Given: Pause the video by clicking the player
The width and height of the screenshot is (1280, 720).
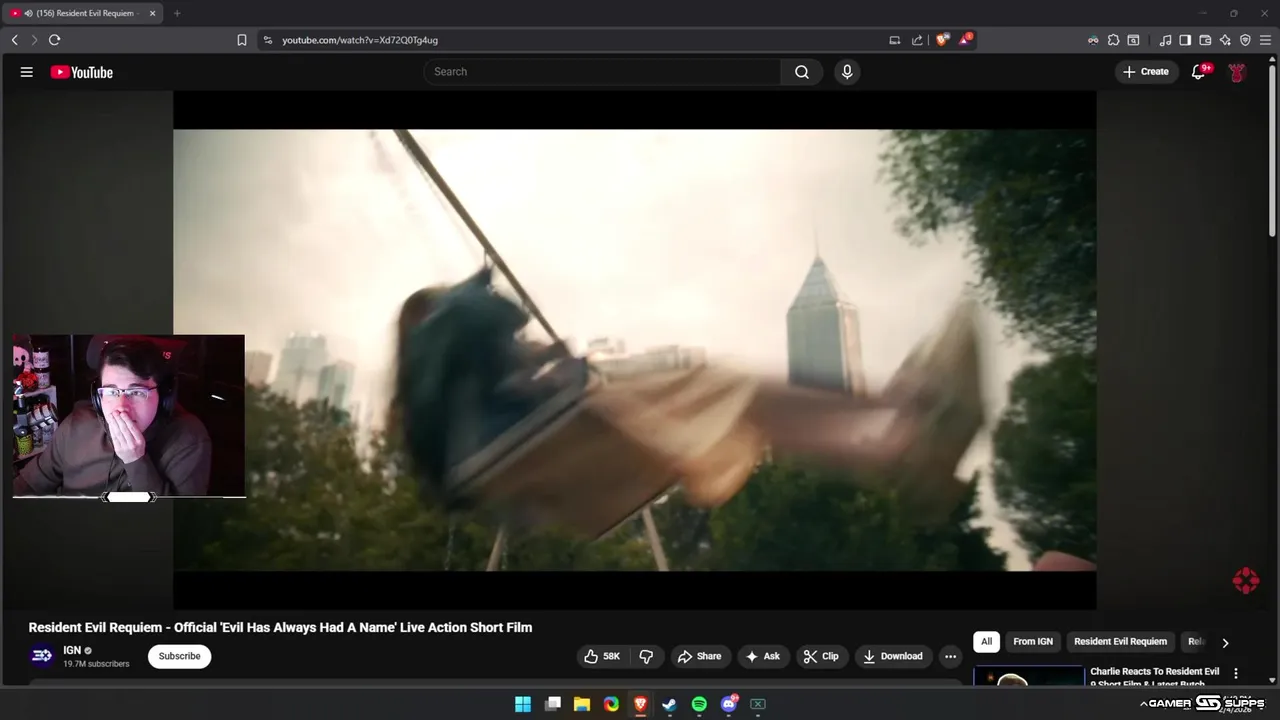Looking at the screenshot, I should pyautogui.click(x=634, y=350).
